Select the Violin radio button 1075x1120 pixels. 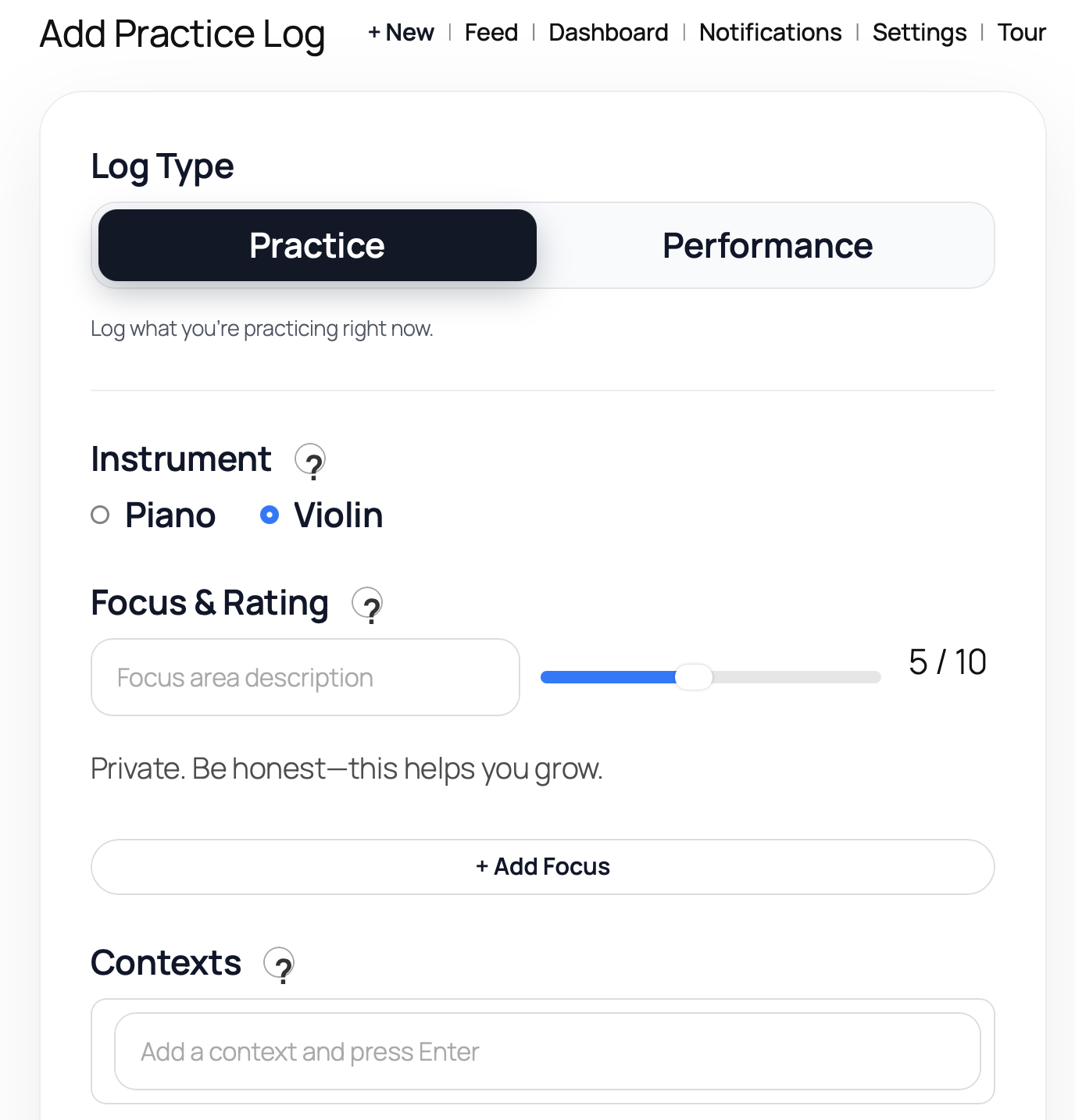click(x=270, y=515)
